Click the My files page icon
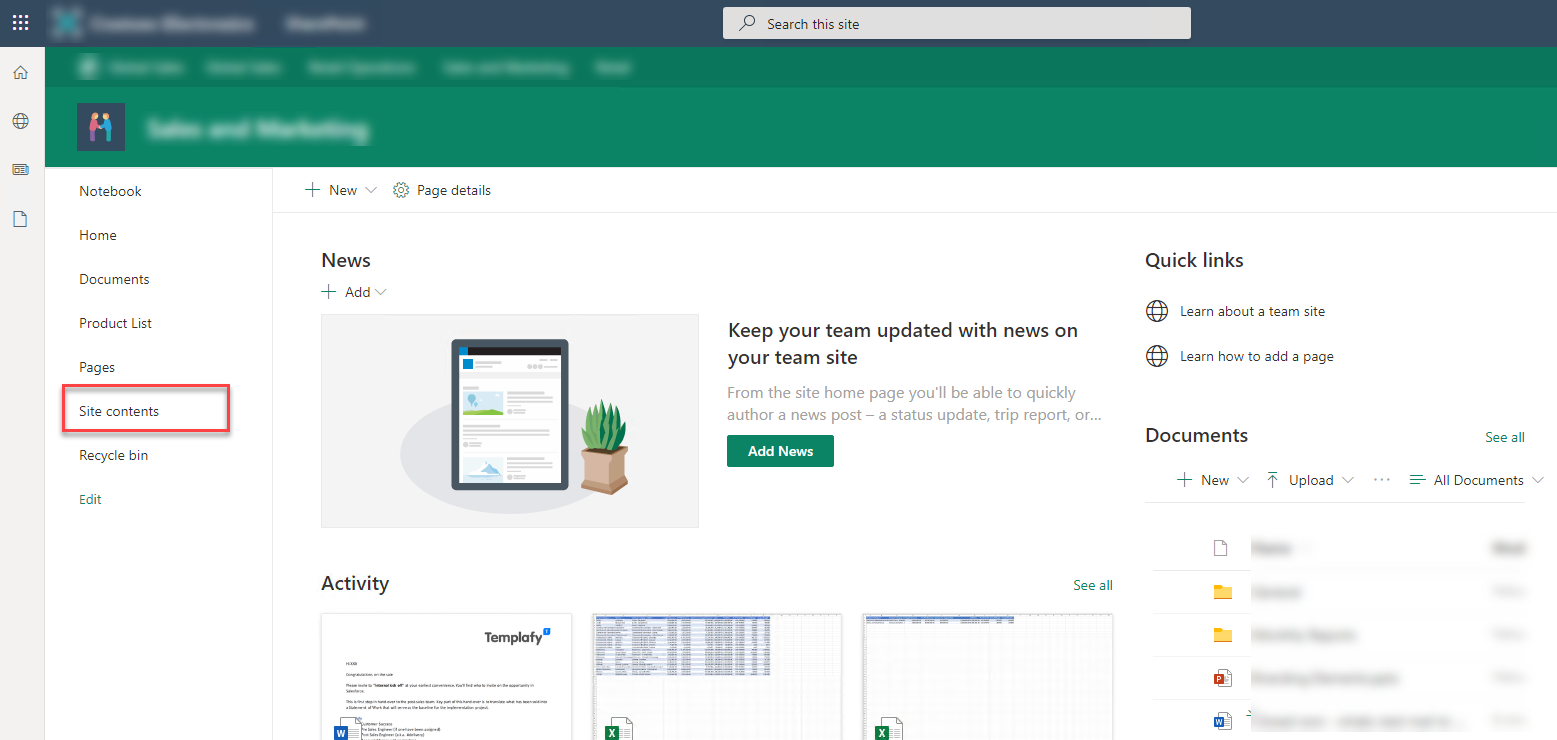This screenshot has height=740, width=1557. [20, 219]
